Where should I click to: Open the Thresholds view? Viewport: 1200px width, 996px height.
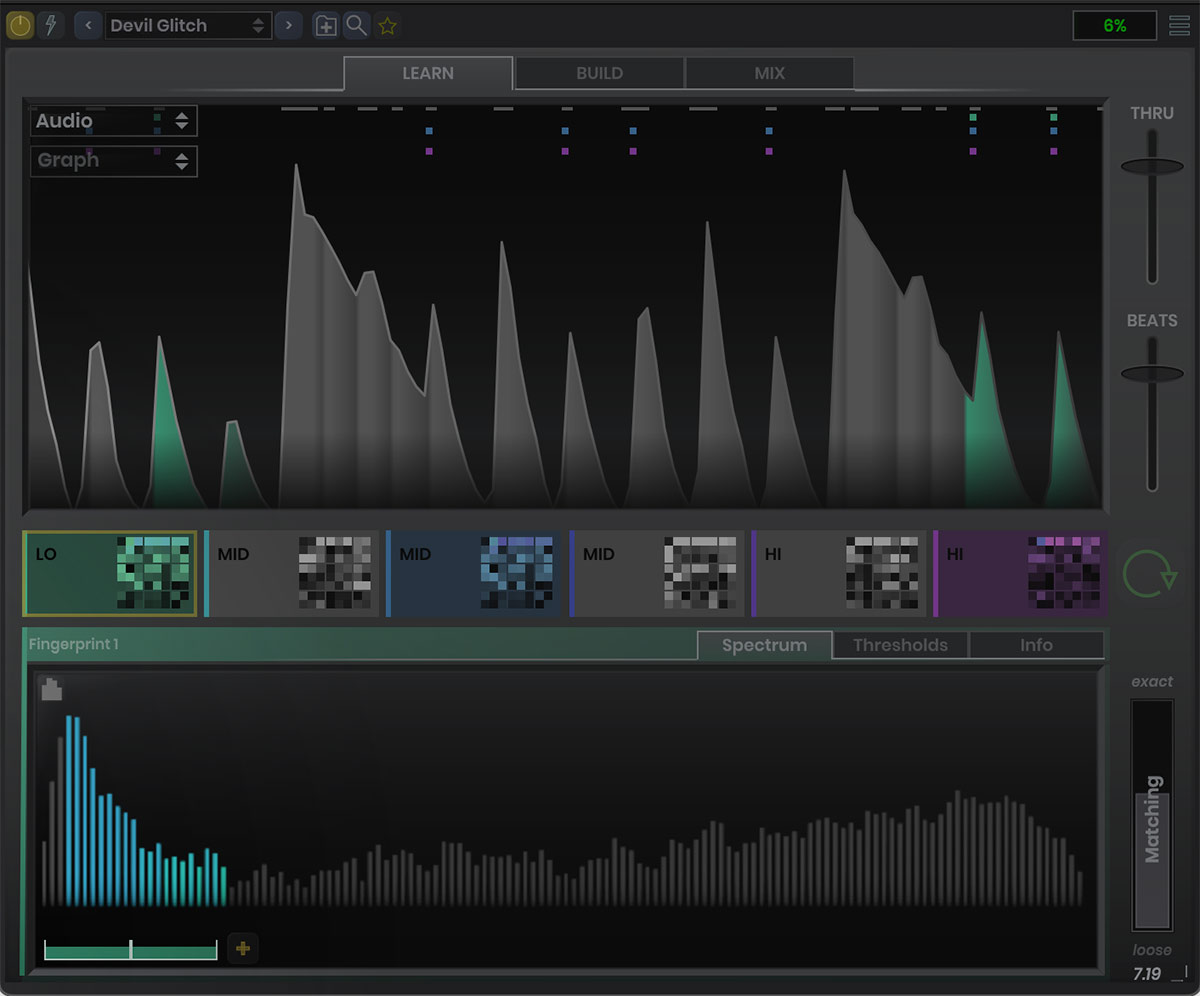(900, 645)
